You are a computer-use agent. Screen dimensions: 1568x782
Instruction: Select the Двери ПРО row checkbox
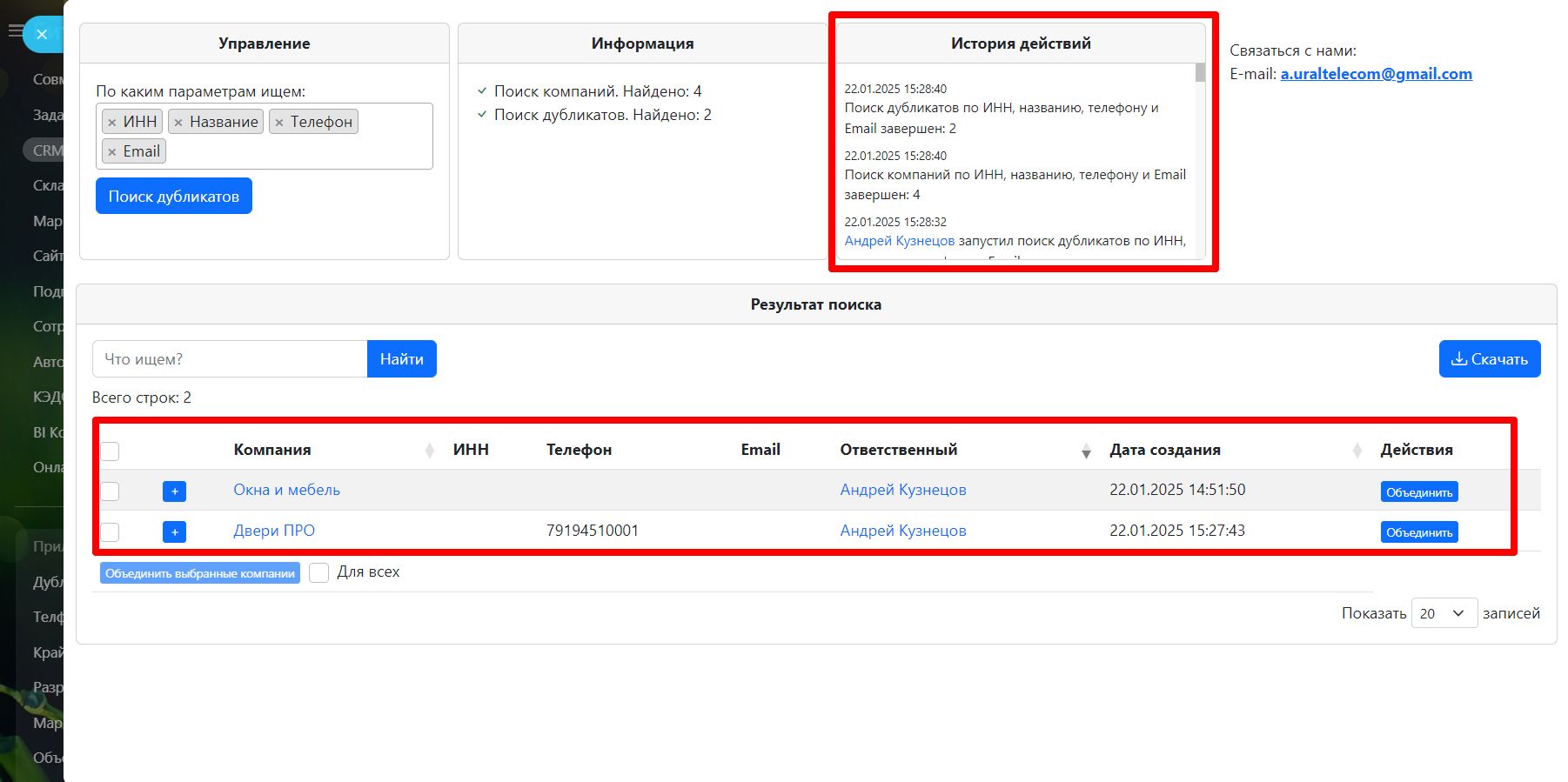(x=110, y=531)
